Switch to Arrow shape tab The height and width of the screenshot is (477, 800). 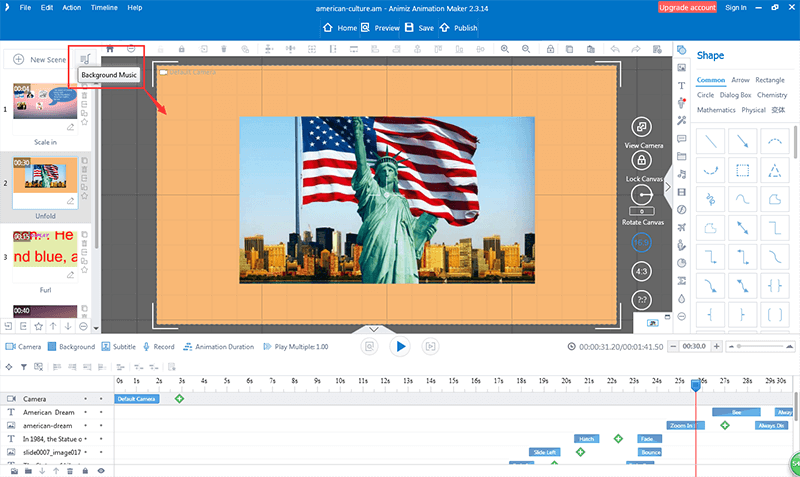point(740,80)
